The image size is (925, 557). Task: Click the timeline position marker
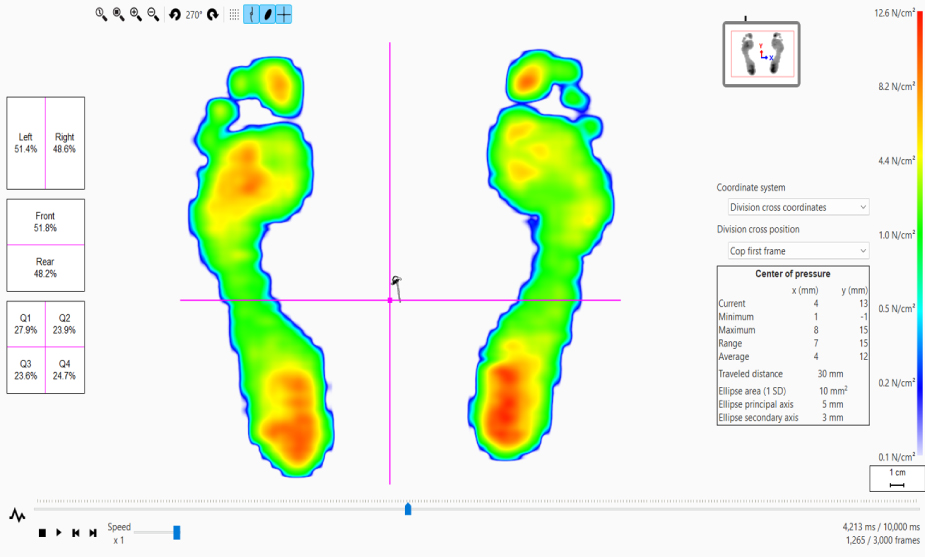coord(408,509)
